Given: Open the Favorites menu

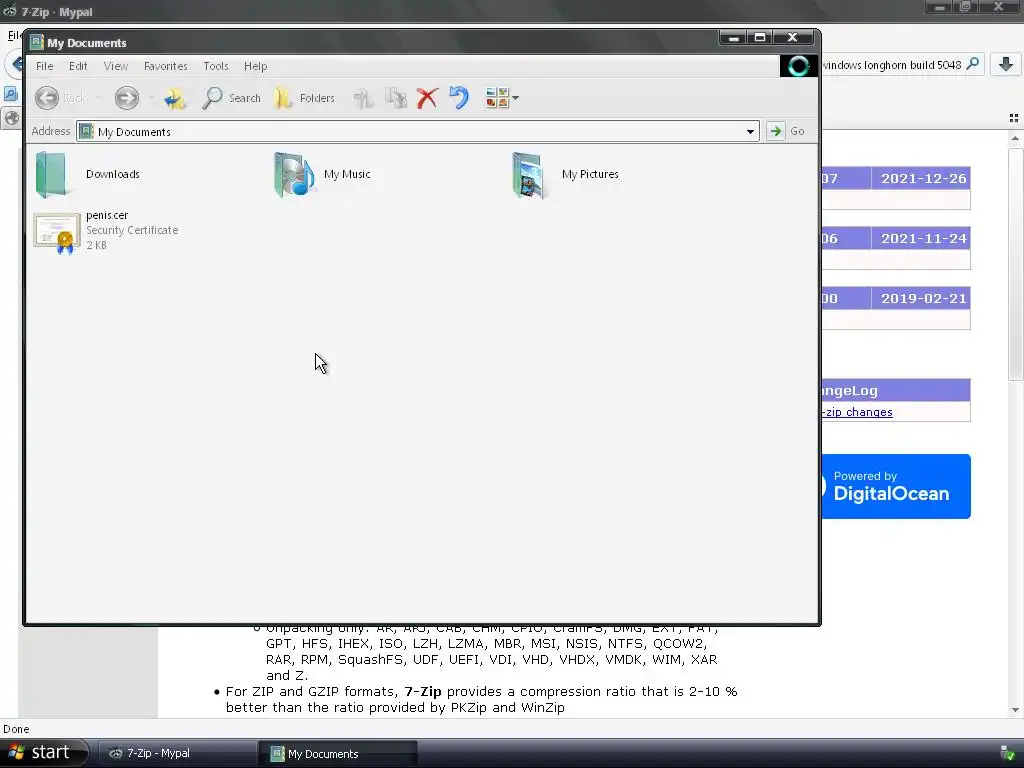Looking at the screenshot, I should [x=165, y=66].
